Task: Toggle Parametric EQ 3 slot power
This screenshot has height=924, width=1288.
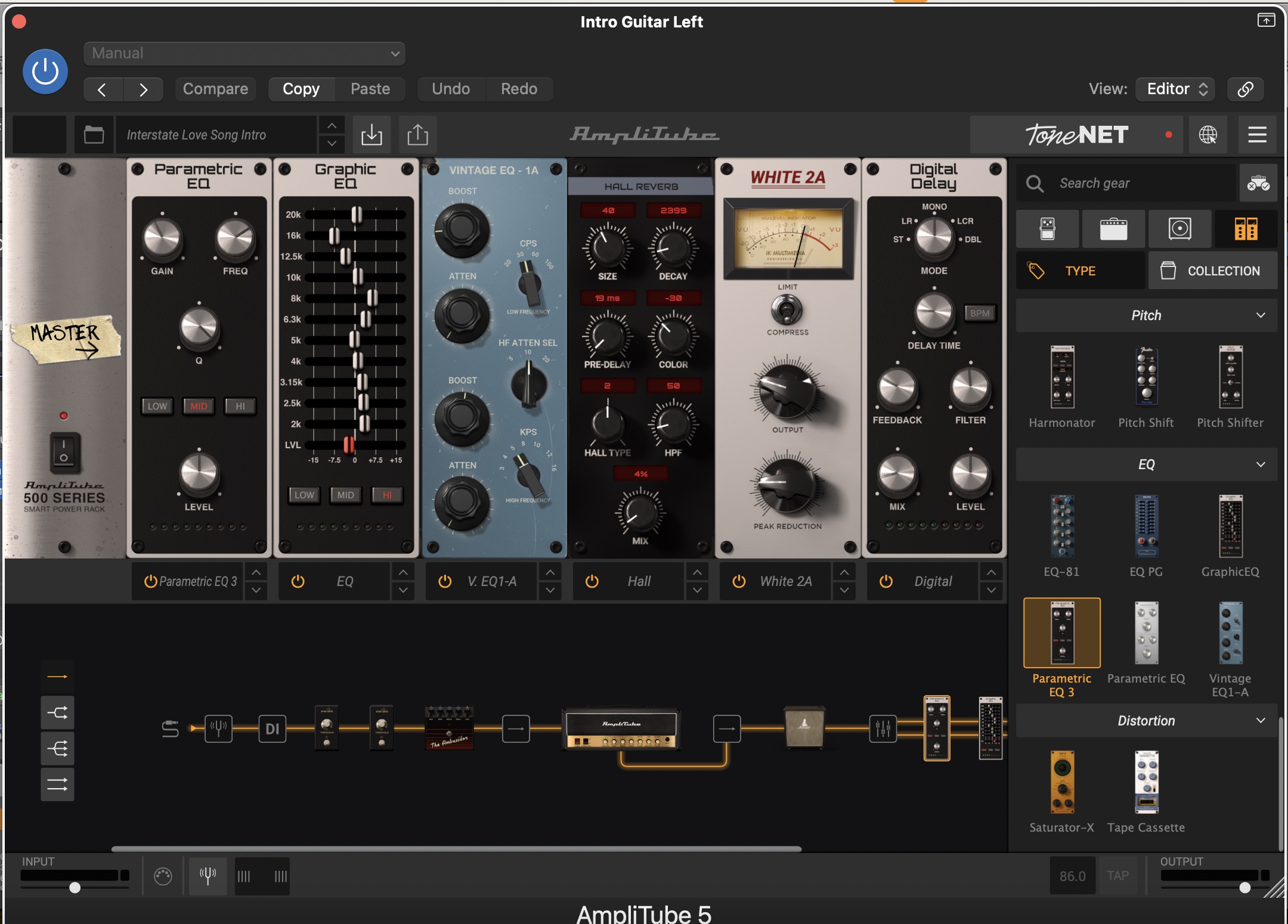Action: 150,581
